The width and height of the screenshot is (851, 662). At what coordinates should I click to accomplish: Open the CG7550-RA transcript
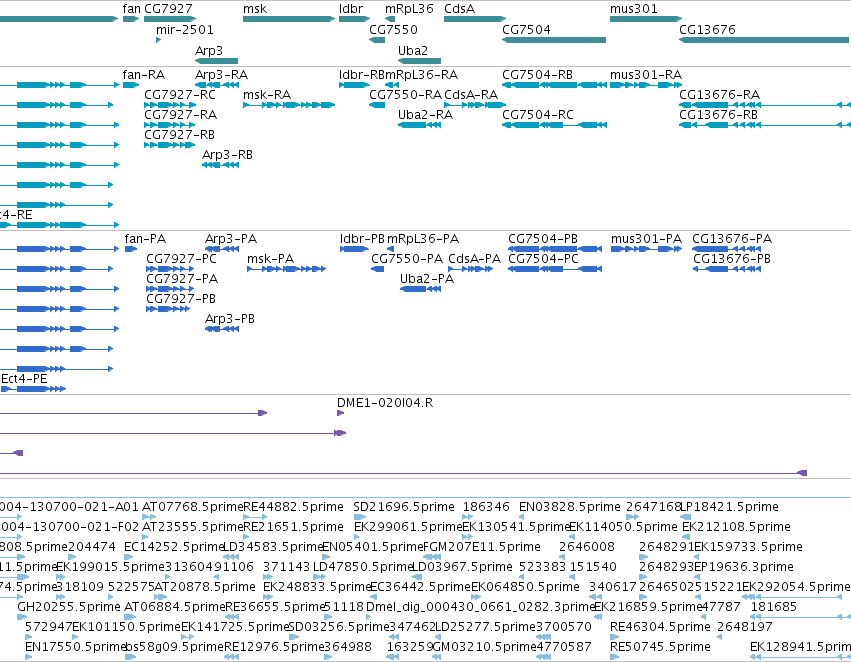[377, 105]
